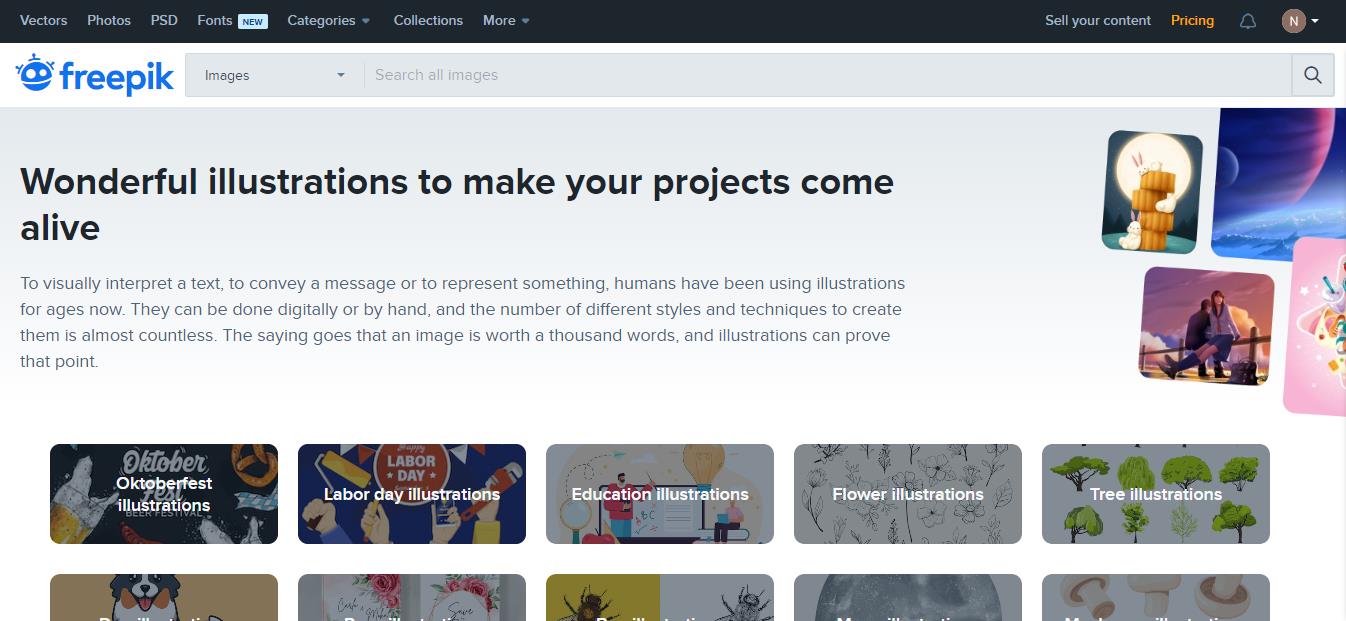Open the user avatar account menu

pyautogui.click(x=1300, y=21)
